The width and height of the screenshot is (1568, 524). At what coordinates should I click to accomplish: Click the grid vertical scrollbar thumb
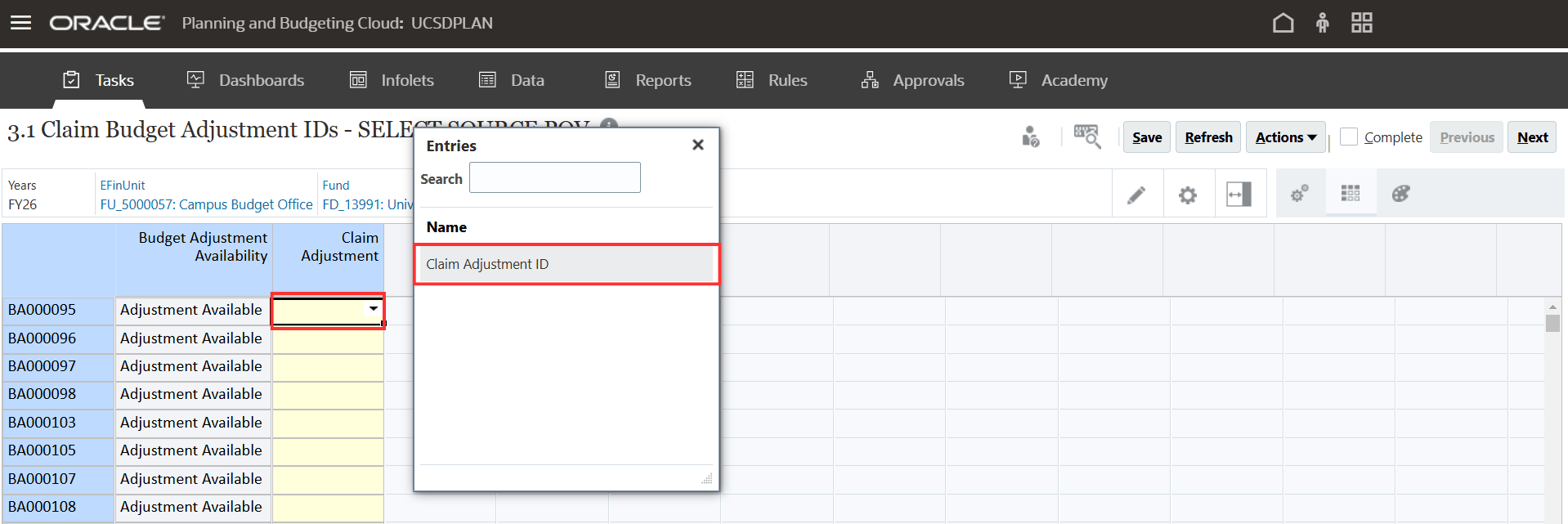(x=1552, y=324)
